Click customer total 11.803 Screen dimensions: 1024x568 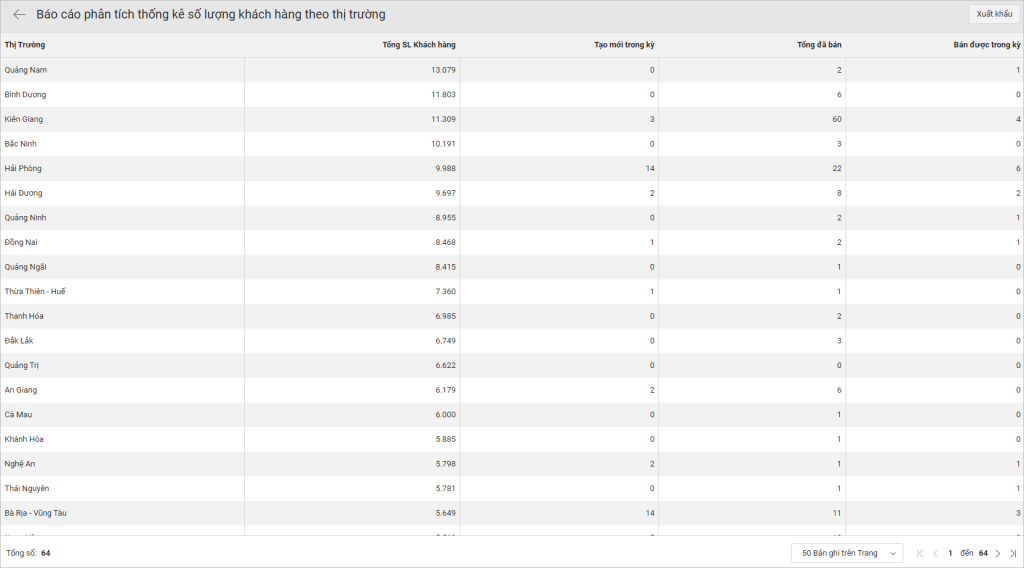tap(443, 95)
